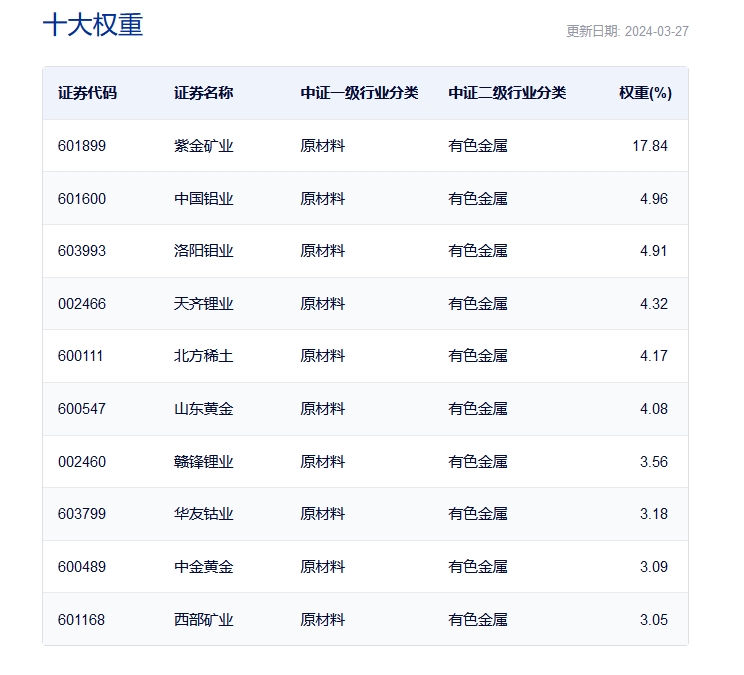
Task: Click 有色金属 in the 北方稀土 row
Action: coord(478,356)
